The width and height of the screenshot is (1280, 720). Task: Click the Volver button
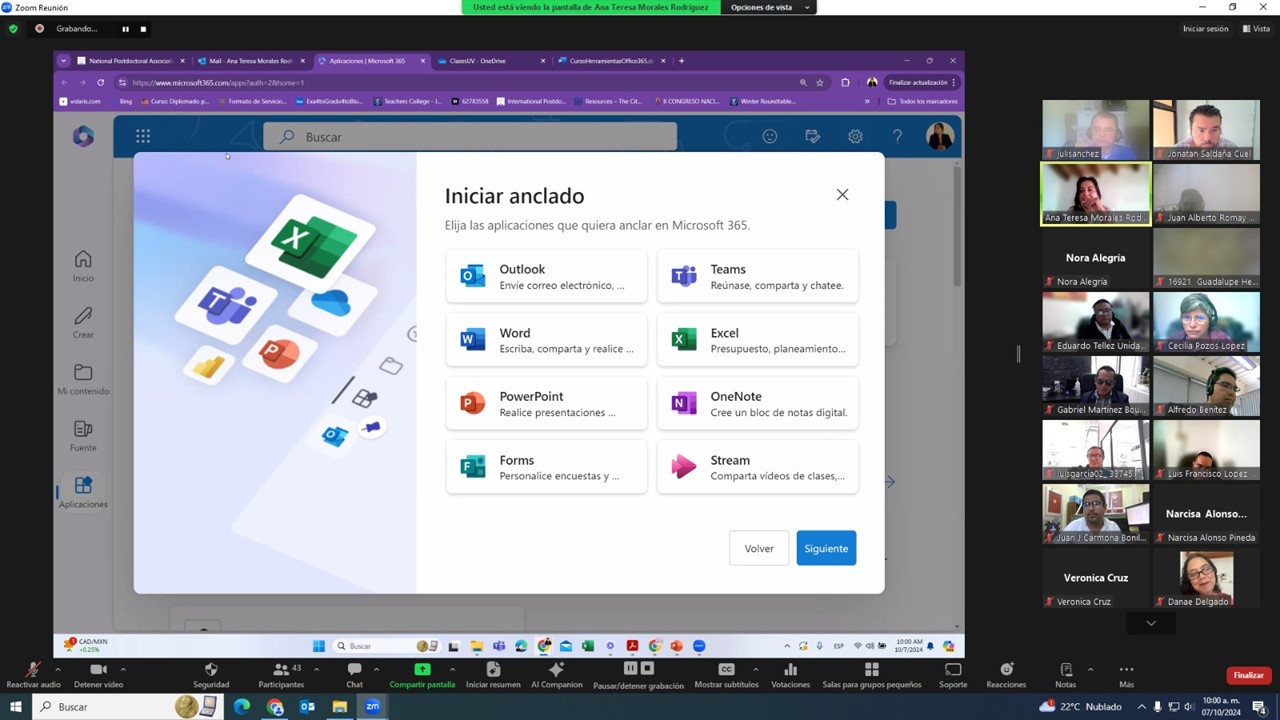759,548
